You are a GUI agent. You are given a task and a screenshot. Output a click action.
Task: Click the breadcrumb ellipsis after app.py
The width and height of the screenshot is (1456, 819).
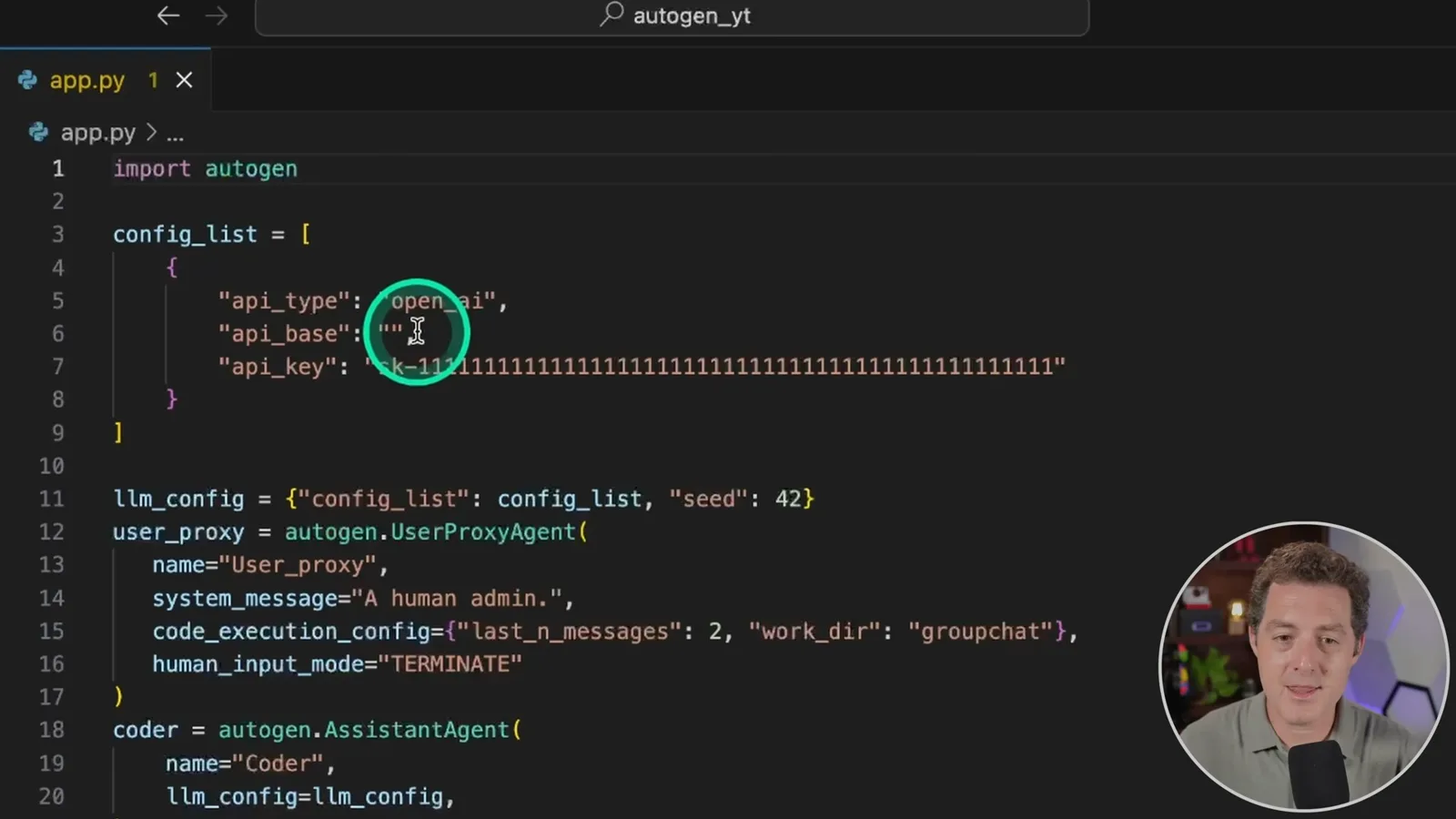click(x=176, y=134)
